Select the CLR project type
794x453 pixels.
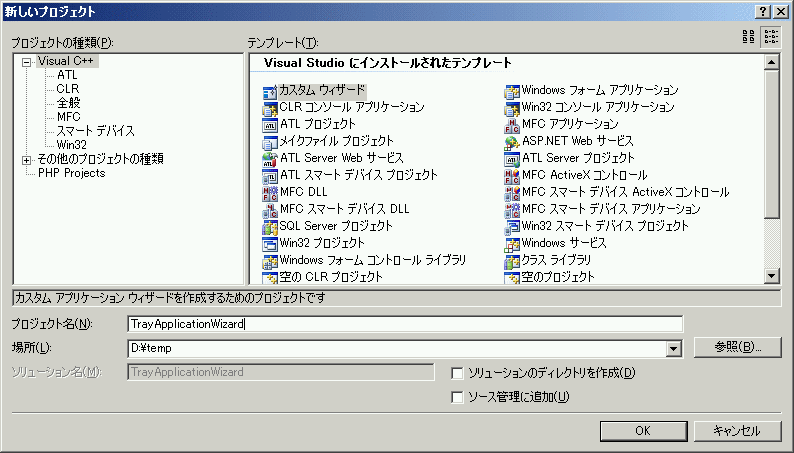coord(67,89)
